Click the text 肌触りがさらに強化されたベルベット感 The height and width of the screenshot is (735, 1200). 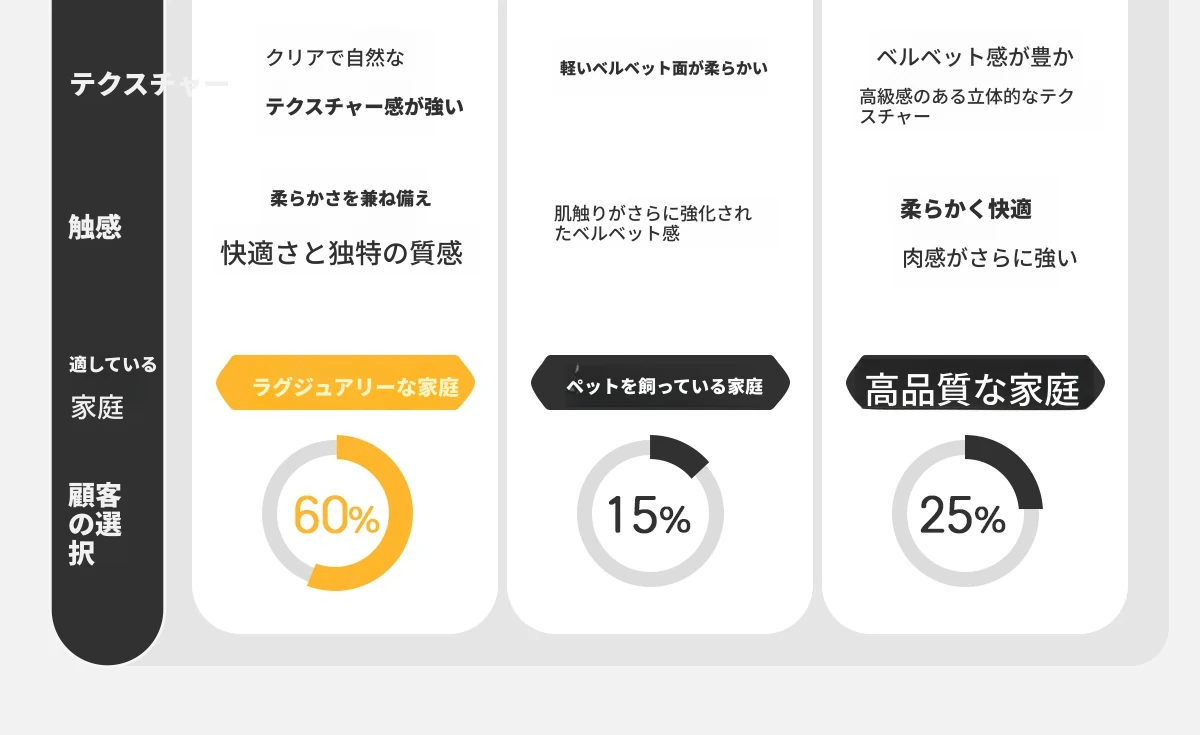pyautogui.click(x=653, y=223)
